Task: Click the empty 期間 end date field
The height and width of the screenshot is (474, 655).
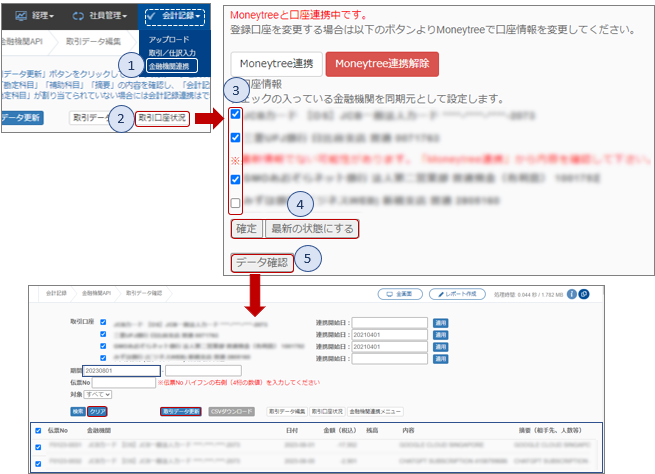Action: tap(203, 370)
